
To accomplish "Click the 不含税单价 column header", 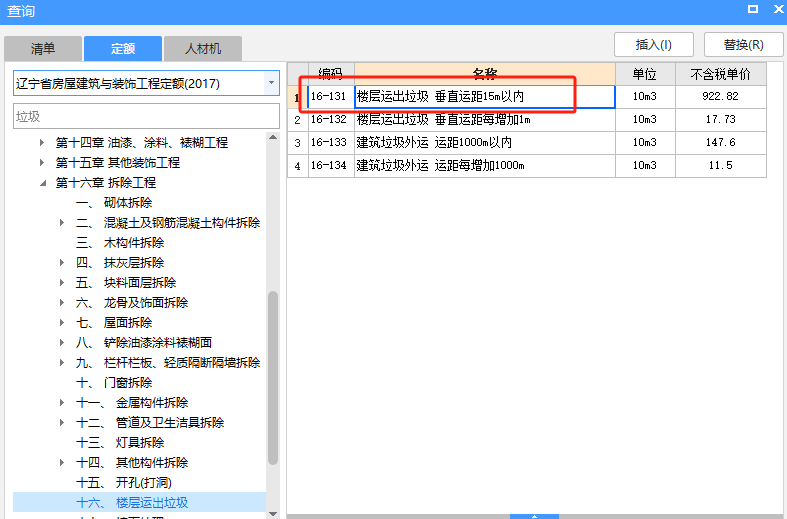I will 721,74.
